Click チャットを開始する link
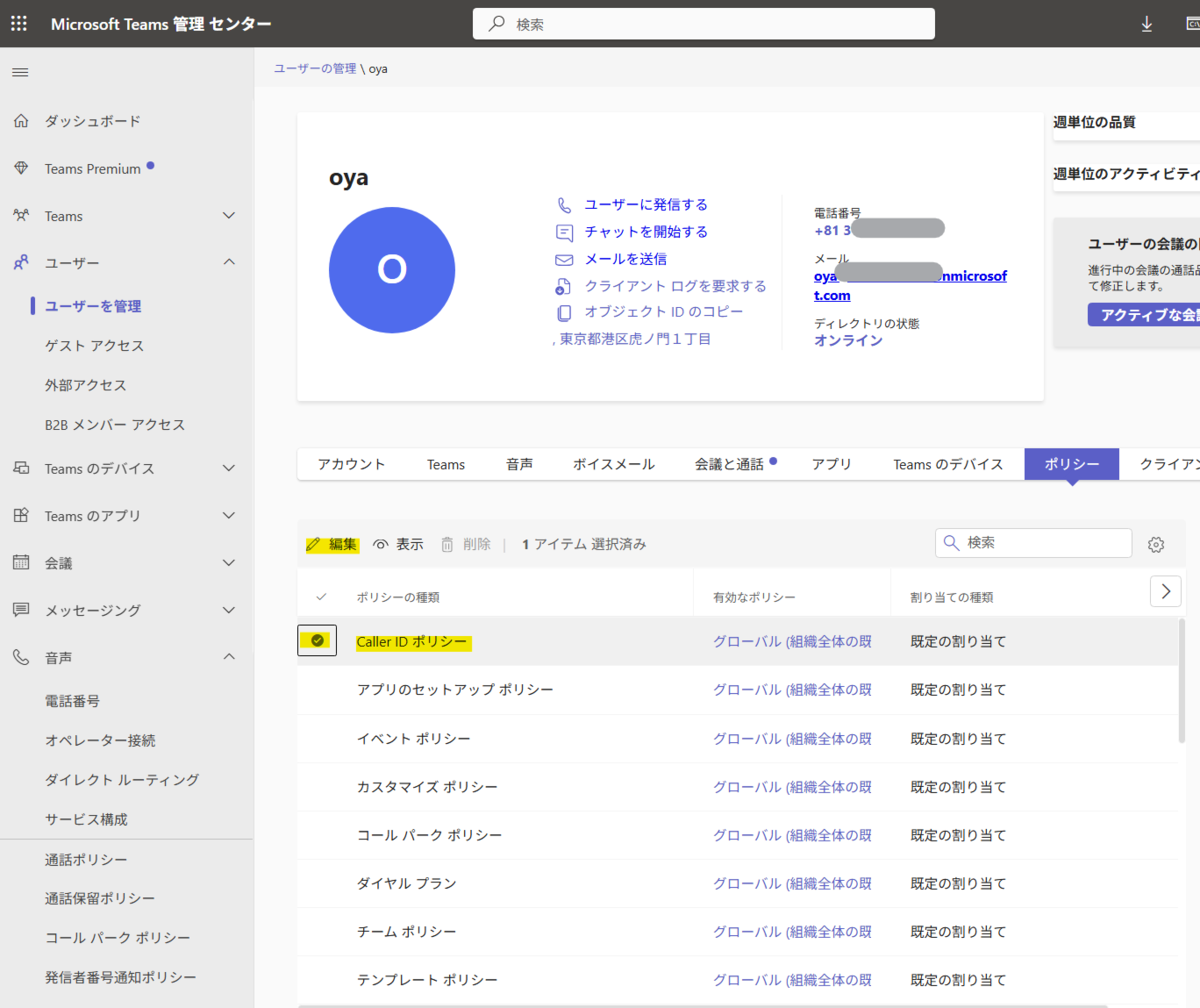The height and width of the screenshot is (1008, 1200). click(646, 232)
